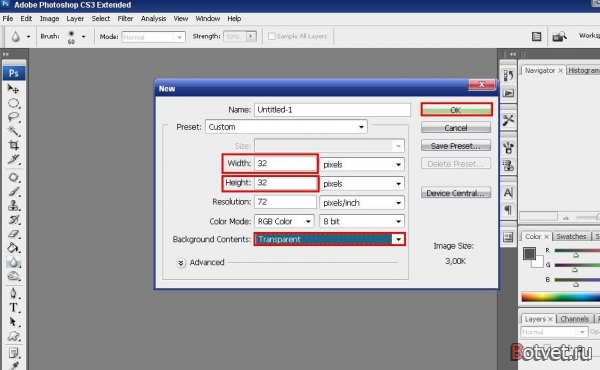The image size is (600, 370).
Task: Toggle Sample All Layers checkbox
Action: coord(272,36)
